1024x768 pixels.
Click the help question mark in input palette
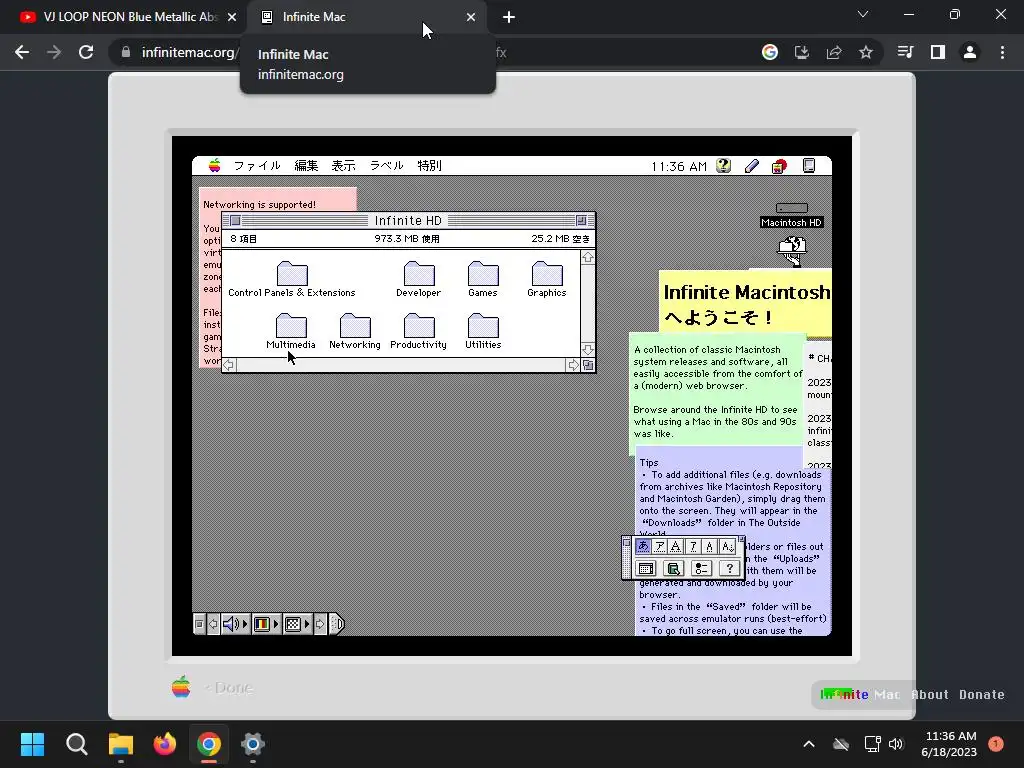pos(729,568)
